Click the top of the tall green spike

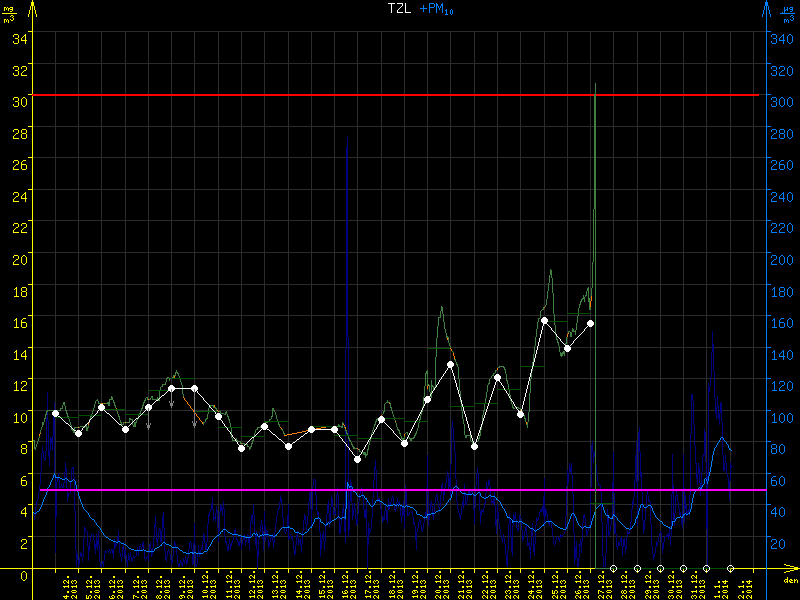tap(595, 85)
